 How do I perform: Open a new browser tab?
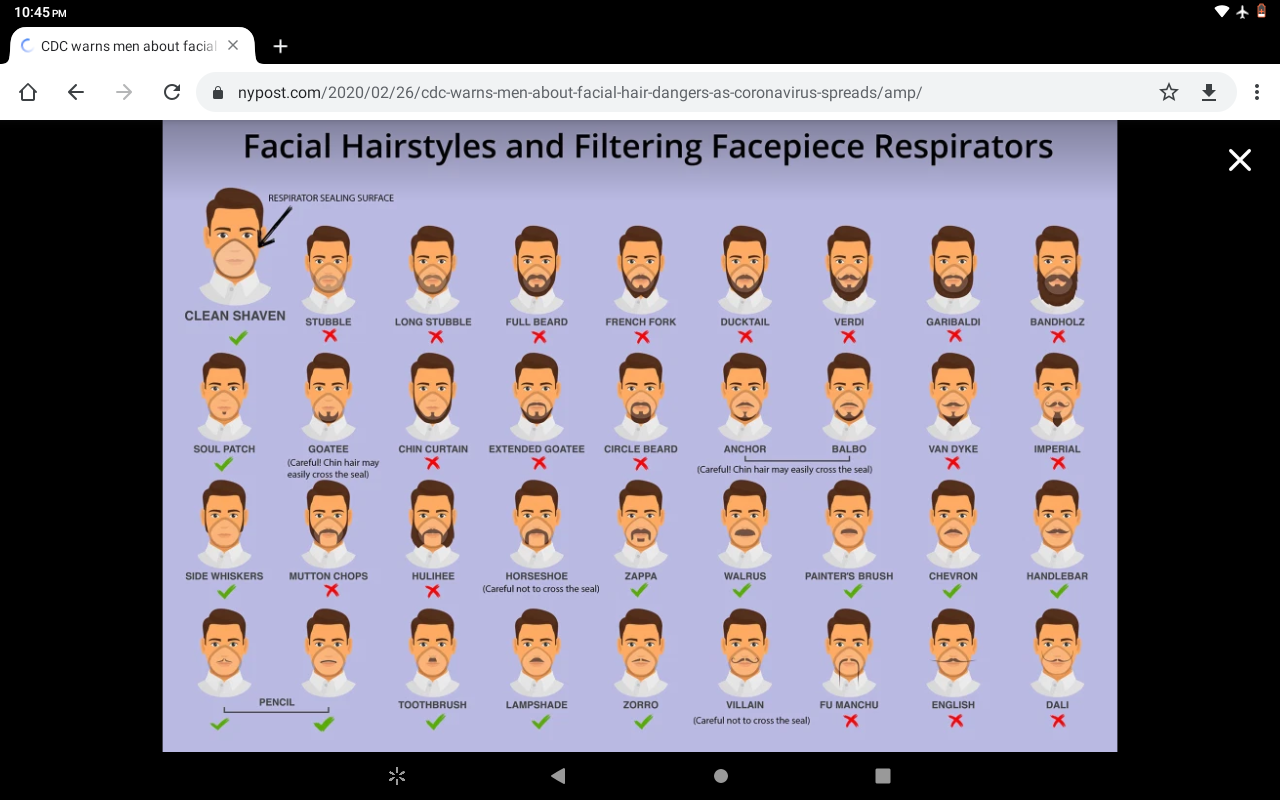281,46
